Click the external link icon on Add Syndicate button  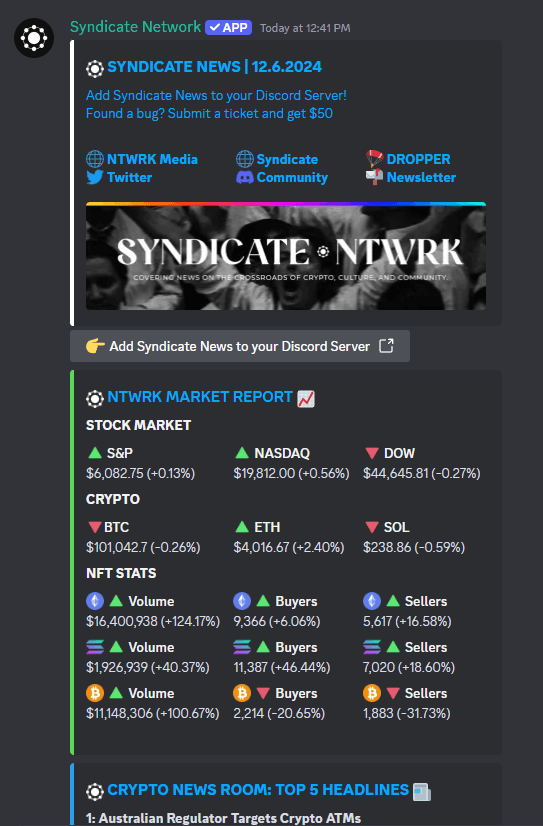(x=387, y=346)
